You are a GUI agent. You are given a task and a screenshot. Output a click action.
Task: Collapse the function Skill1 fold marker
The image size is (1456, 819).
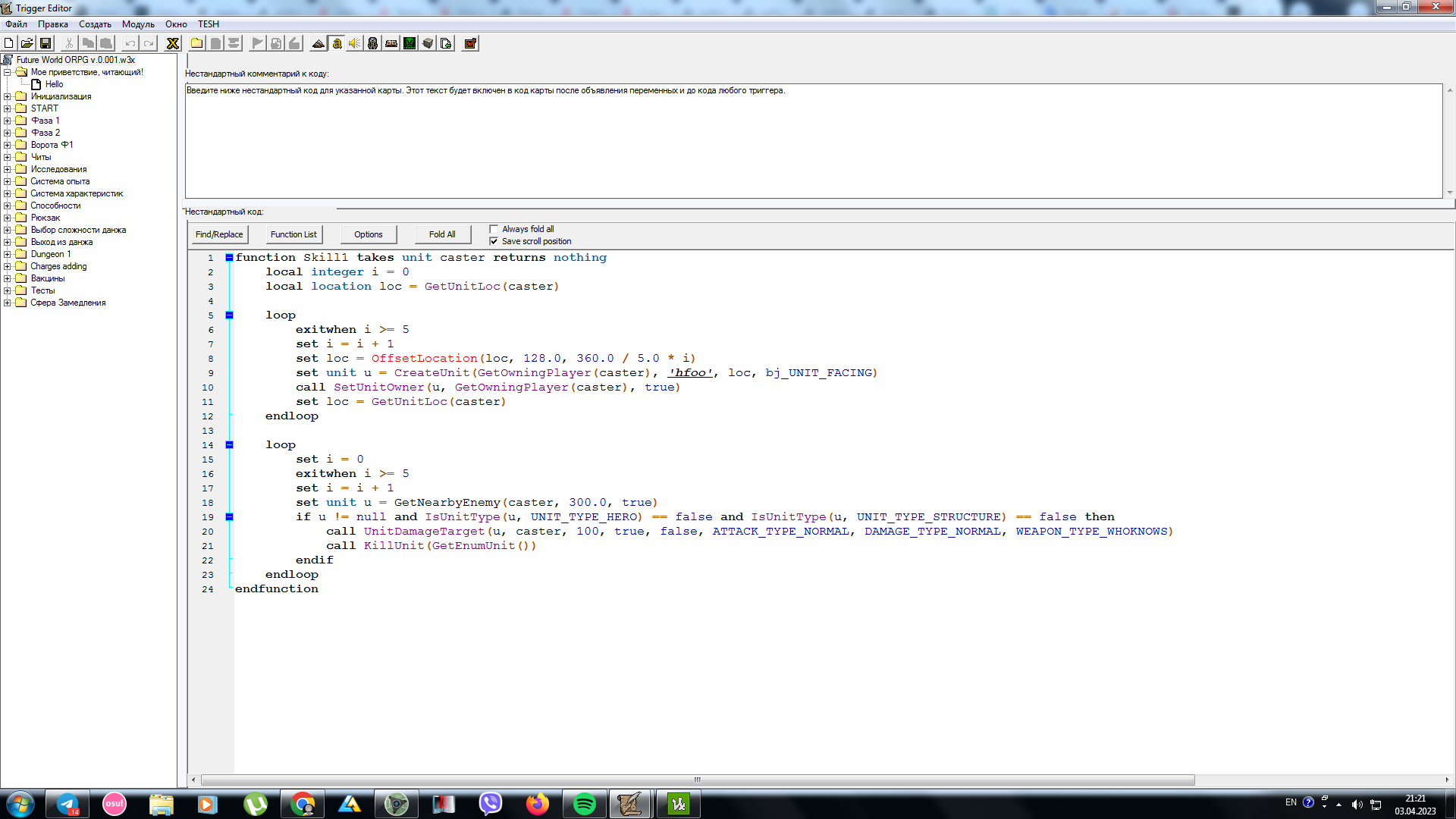229,258
